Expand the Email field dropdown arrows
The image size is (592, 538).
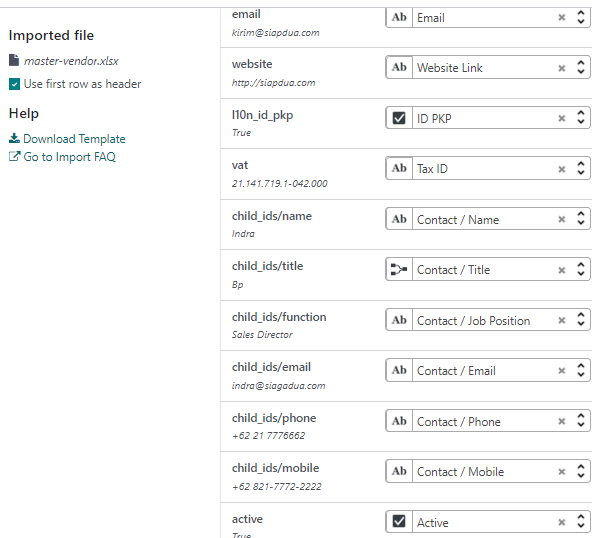click(x=581, y=17)
